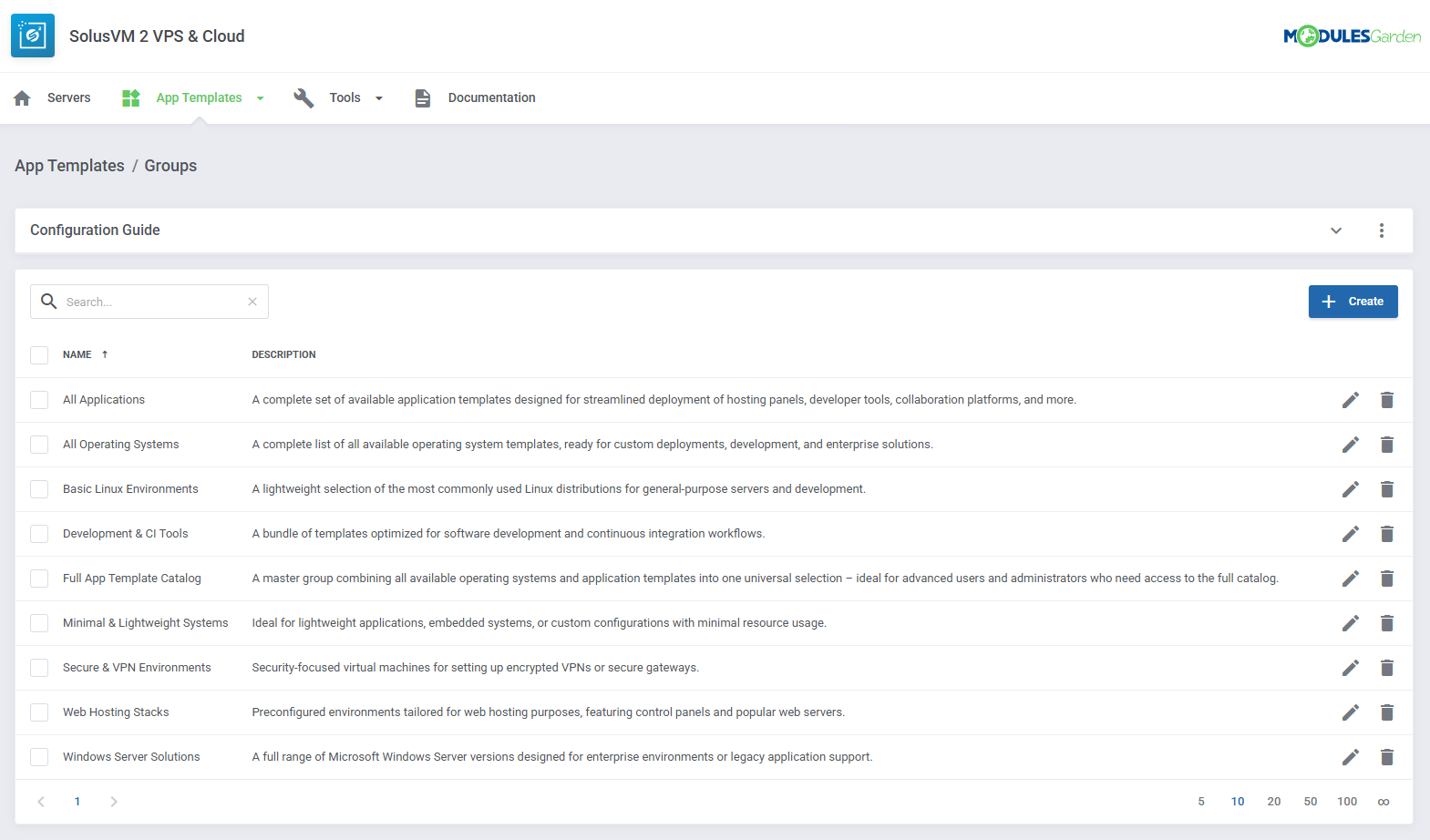Screen dimensions: 1430x840
Task: Click the Documentation file icon
Action: (423, 97)
